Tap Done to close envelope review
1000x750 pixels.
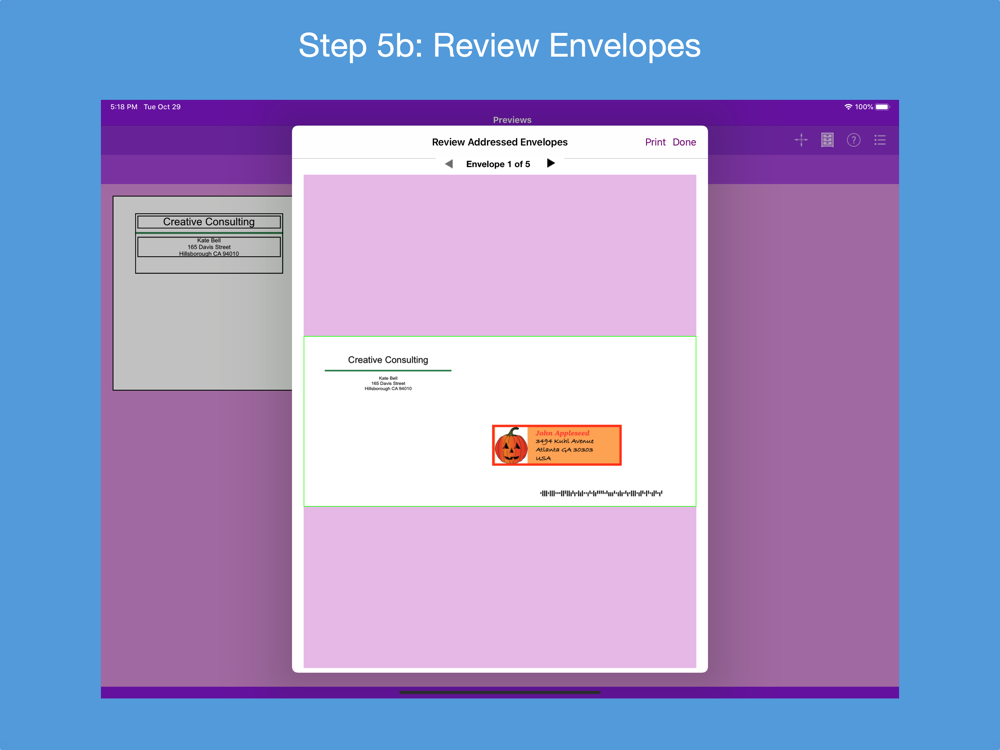point(684,142)
